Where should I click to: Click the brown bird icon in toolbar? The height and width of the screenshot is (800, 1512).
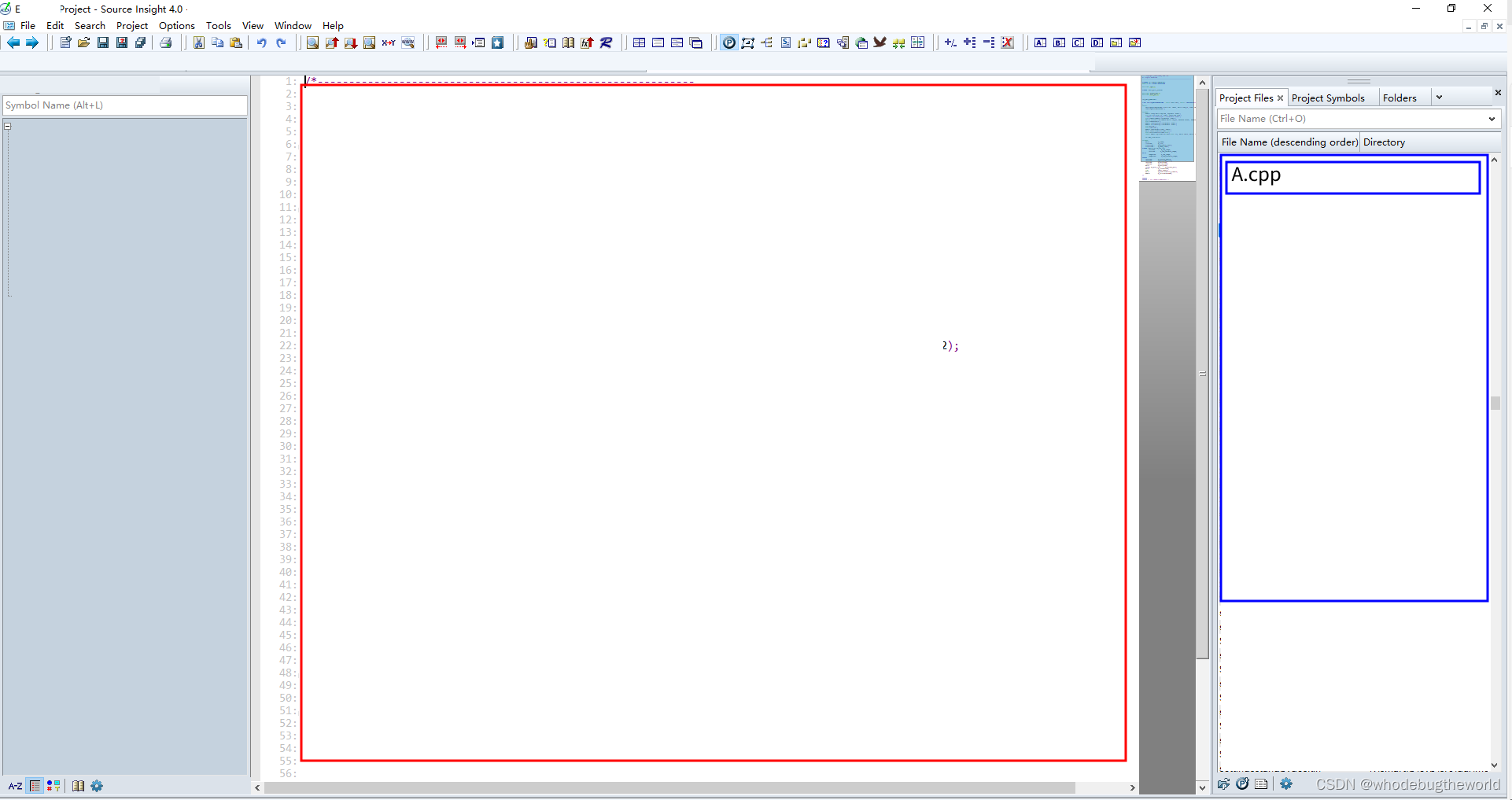(880, 42)
